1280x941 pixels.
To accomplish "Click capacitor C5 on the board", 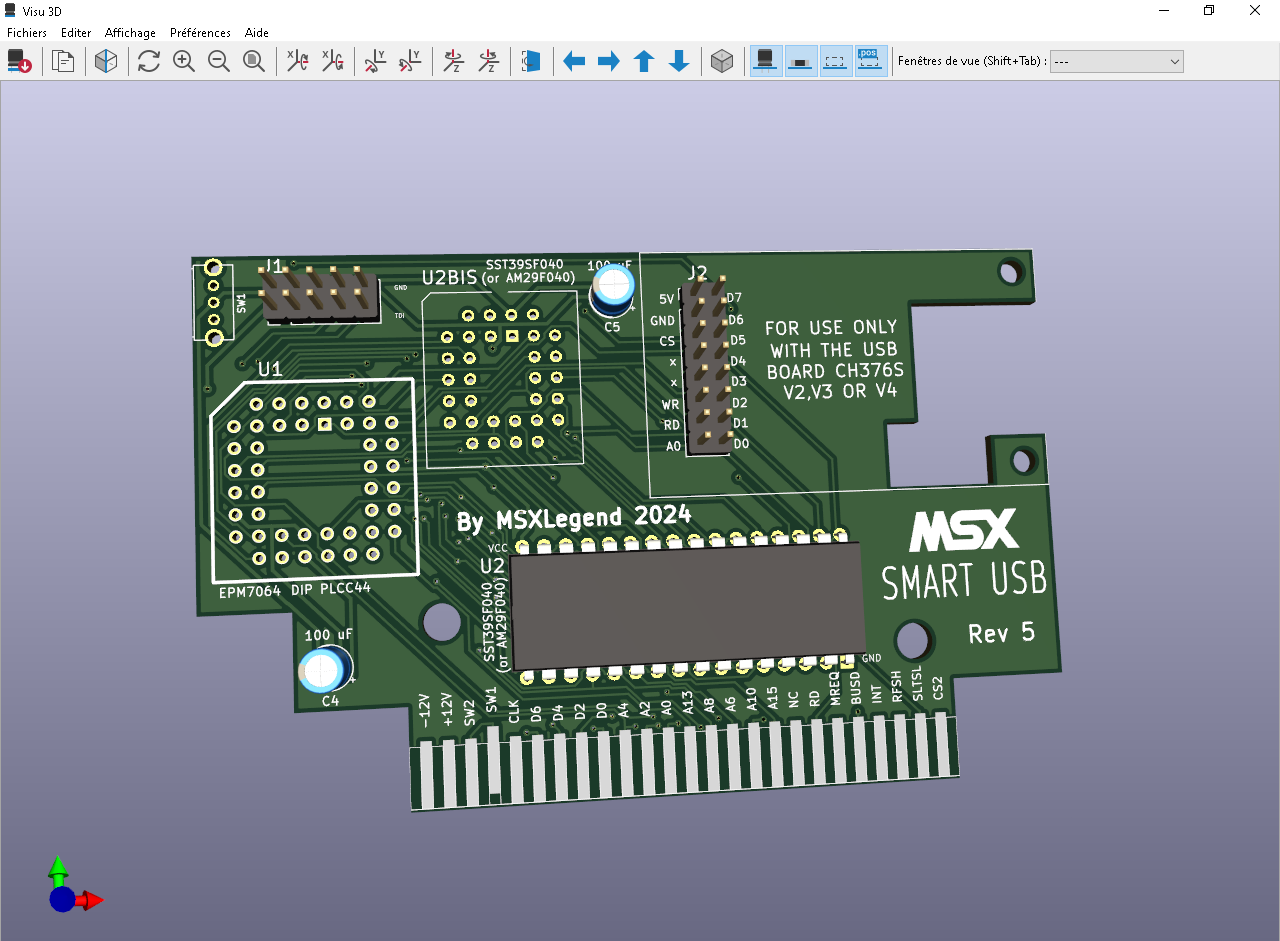I will click(612, 288).
